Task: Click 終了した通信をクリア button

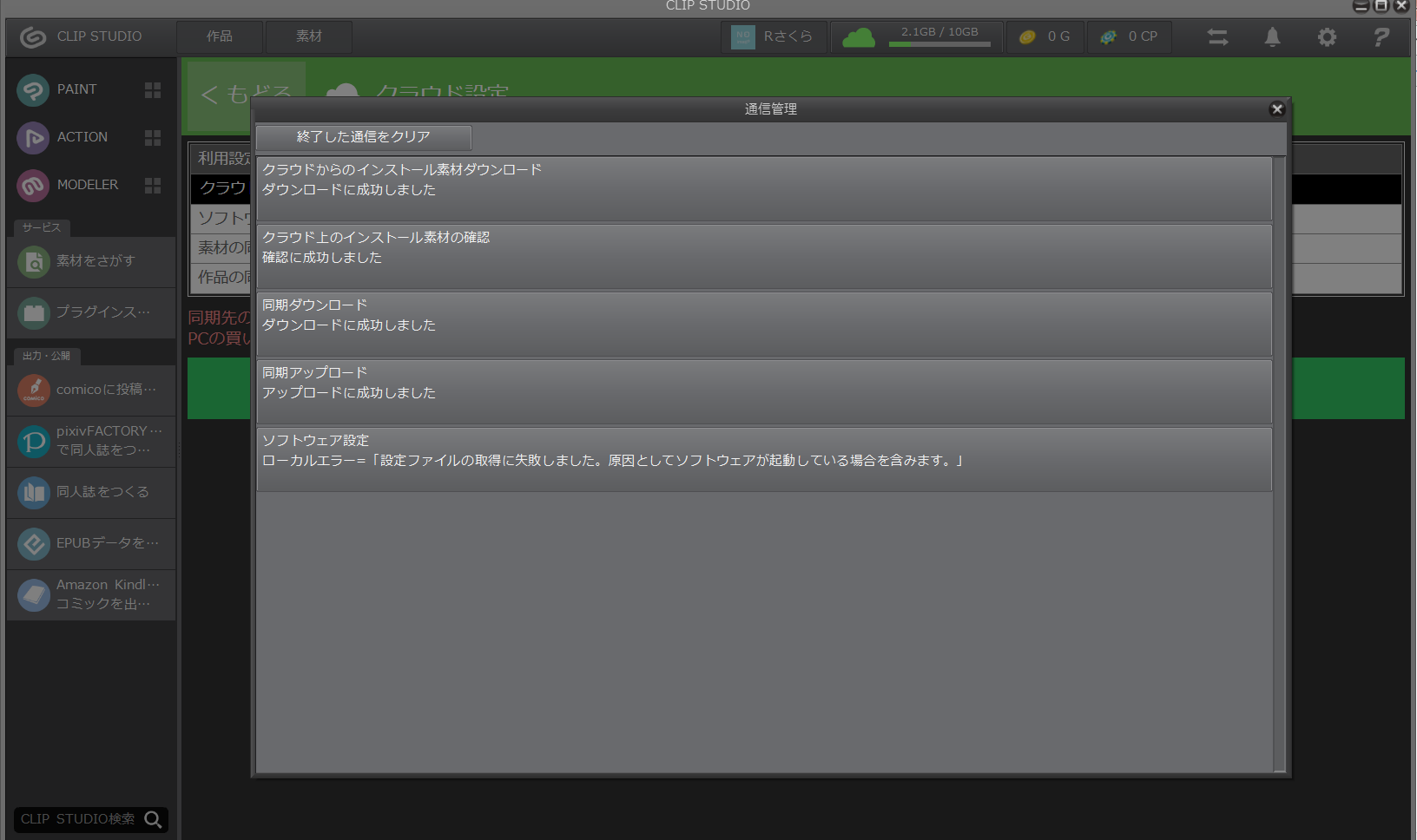Action: (x=364, y=137)
